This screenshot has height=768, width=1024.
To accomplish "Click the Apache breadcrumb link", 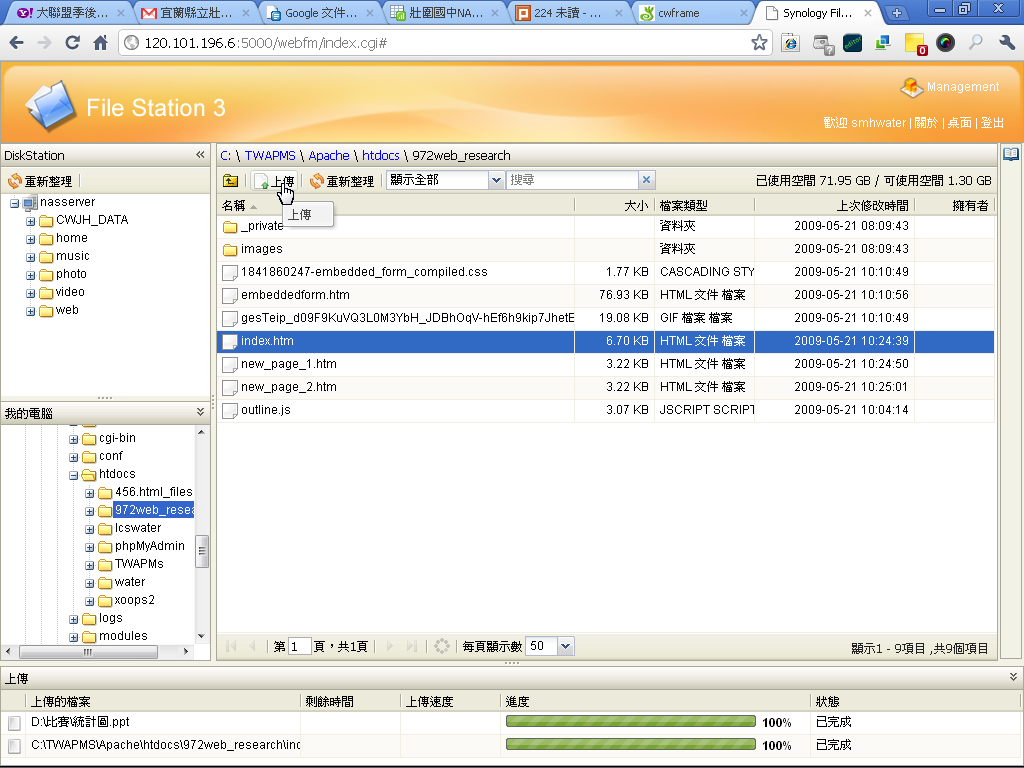I will point(328,155).
